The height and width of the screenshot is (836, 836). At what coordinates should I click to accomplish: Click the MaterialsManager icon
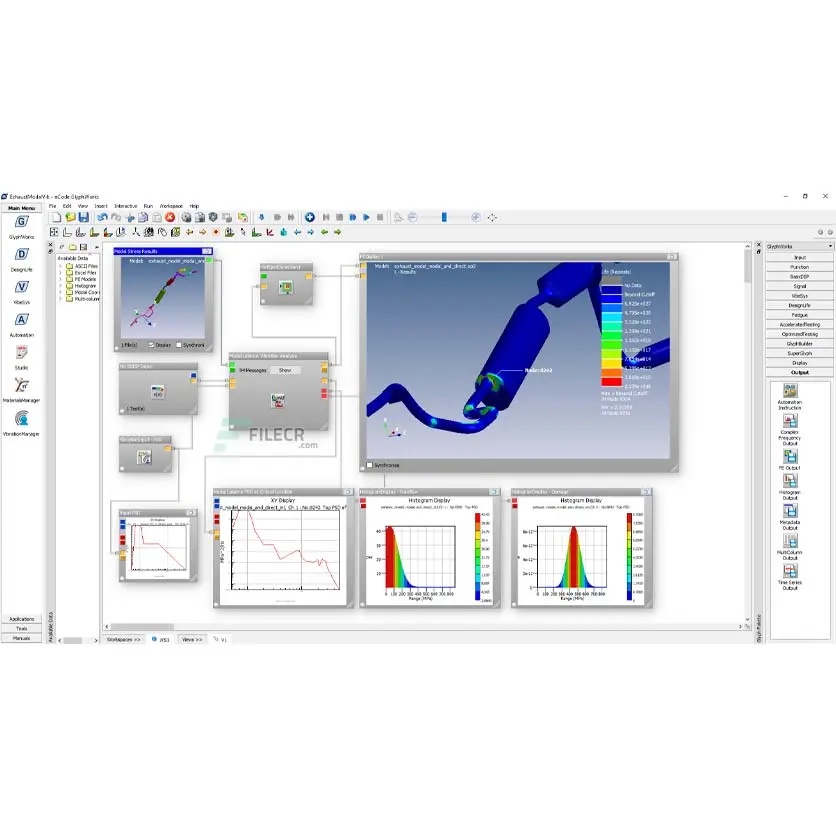[x=22, y=385]
